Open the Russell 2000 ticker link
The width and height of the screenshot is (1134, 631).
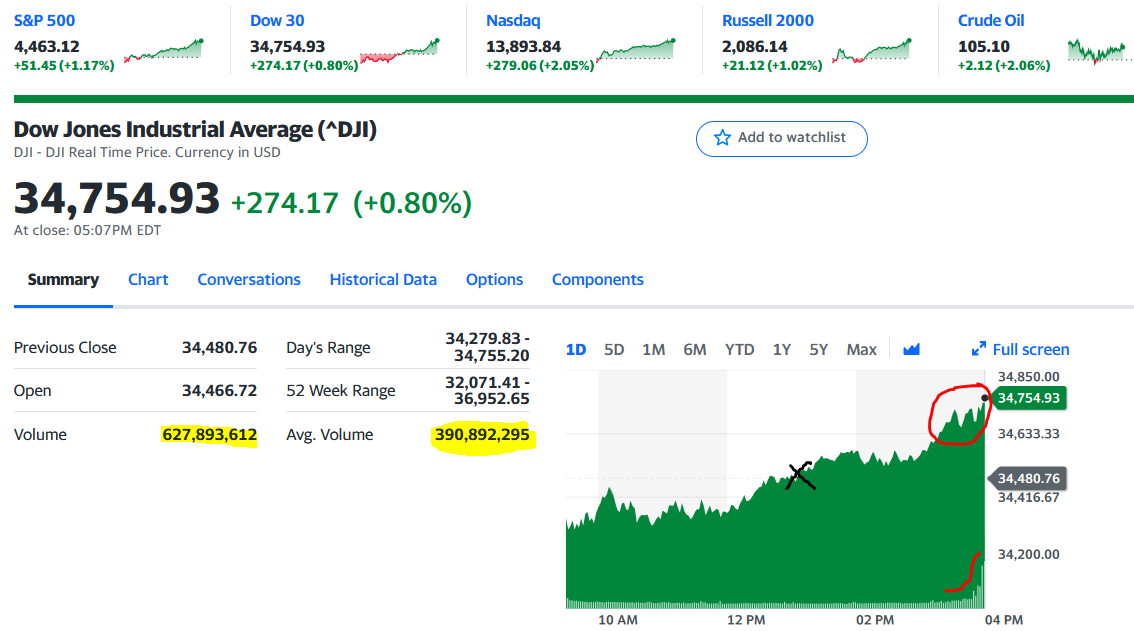[x=768, y=20]
